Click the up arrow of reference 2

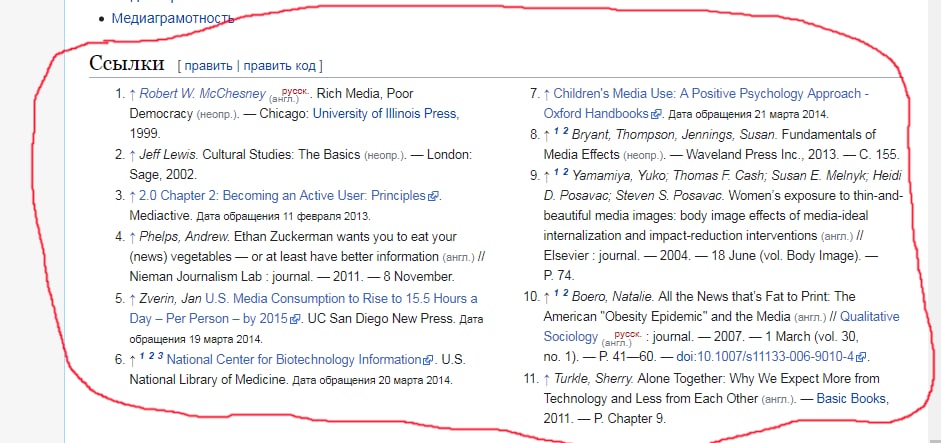coord(133,154)
